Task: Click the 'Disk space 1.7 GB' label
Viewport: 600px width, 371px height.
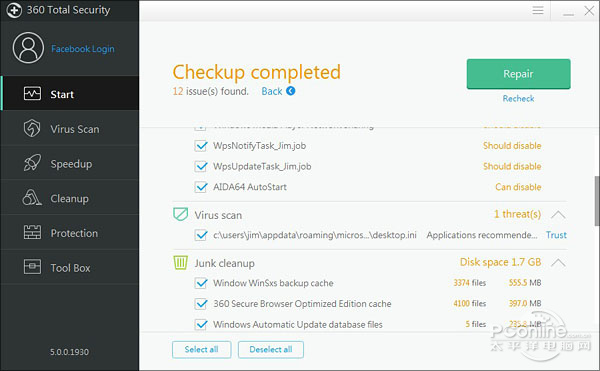Action: pos(501,262)
